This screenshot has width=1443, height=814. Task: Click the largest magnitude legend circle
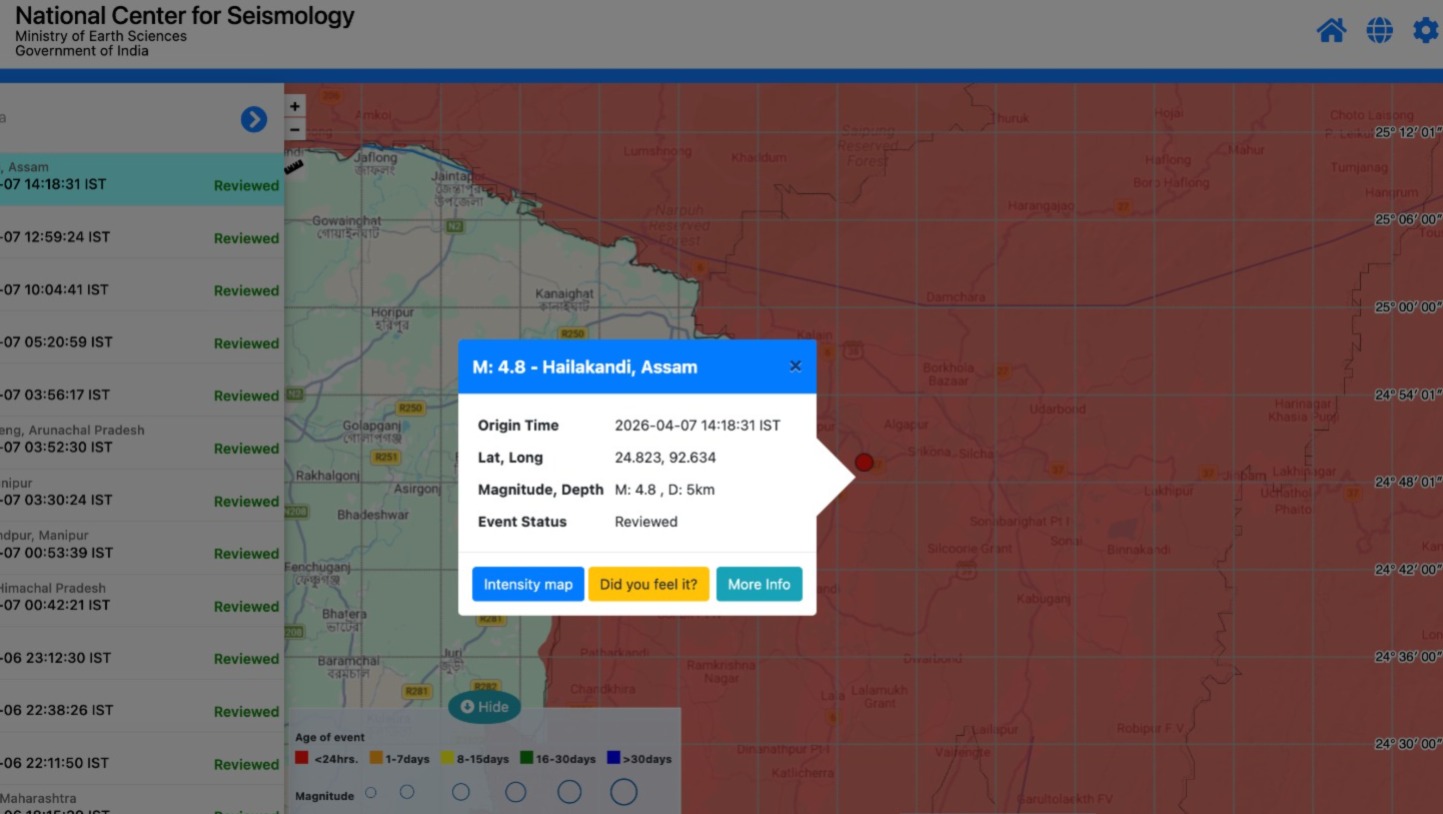[623, 792]
